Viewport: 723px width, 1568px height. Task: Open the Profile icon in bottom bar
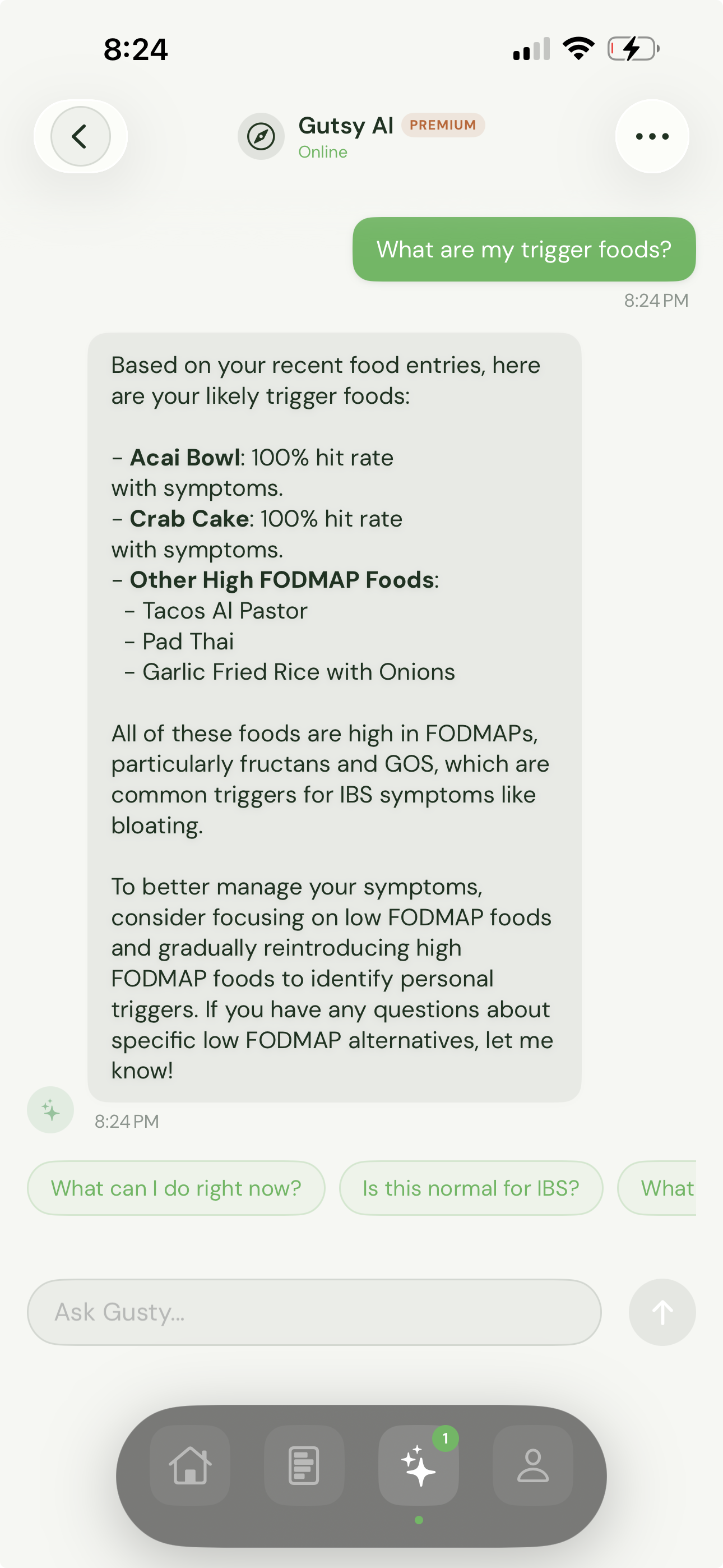tap(532, 1463)
